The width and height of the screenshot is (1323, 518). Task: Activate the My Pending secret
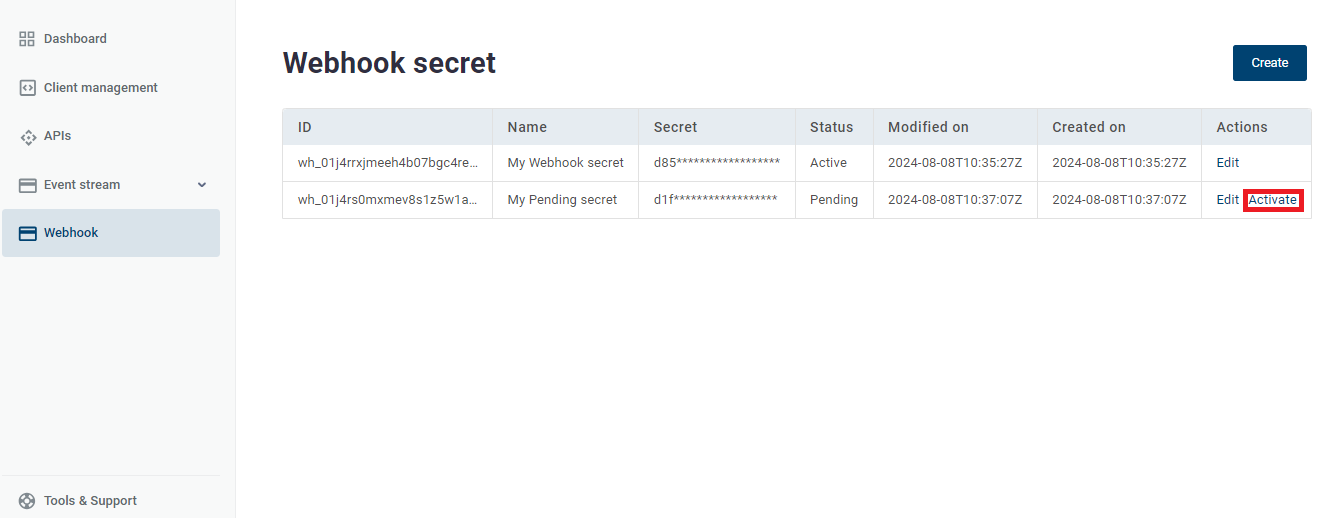(x=1272, y=200)
